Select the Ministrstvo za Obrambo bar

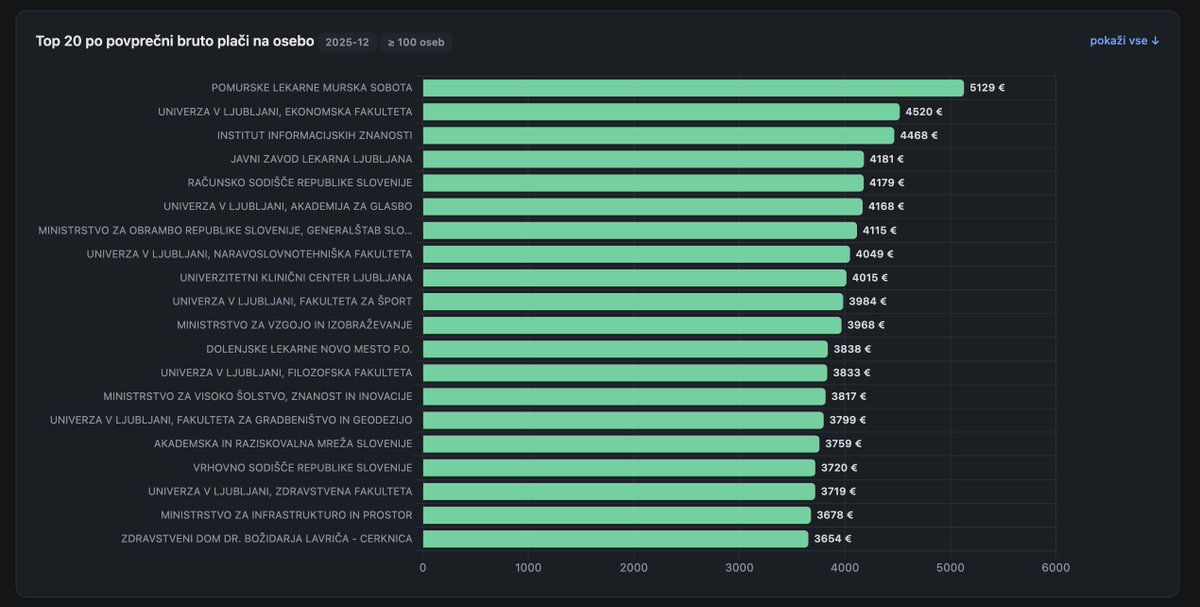[x=640, y=230]
